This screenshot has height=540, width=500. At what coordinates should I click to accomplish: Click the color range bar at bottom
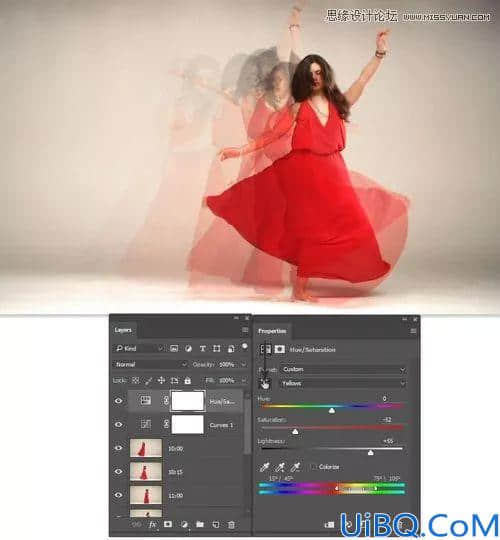(x=332, y=488)
